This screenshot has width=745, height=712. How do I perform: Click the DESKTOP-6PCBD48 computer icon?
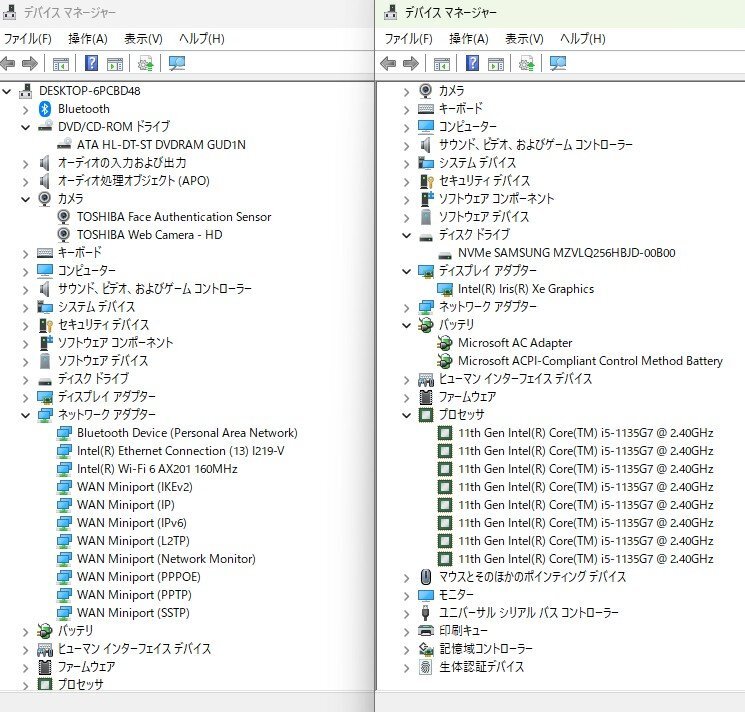[x=26, y=91]
